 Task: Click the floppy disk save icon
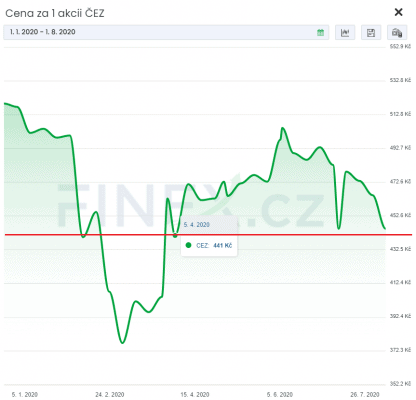[371, 32]
